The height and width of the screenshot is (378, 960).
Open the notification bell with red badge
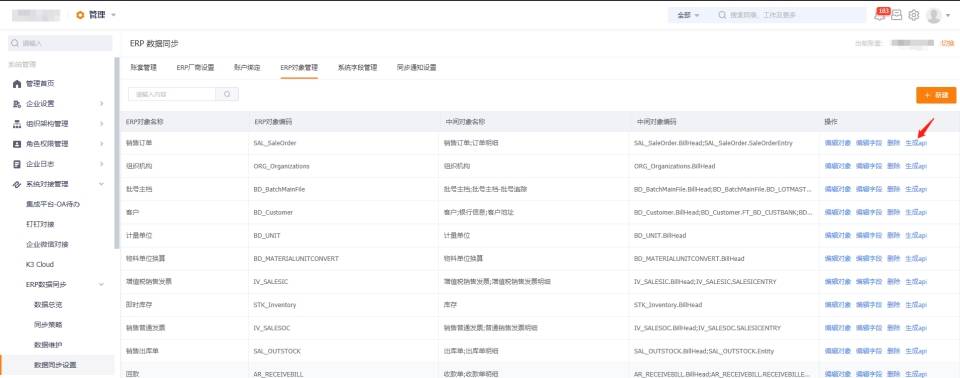pyautogui.click(x=880, y=15)
